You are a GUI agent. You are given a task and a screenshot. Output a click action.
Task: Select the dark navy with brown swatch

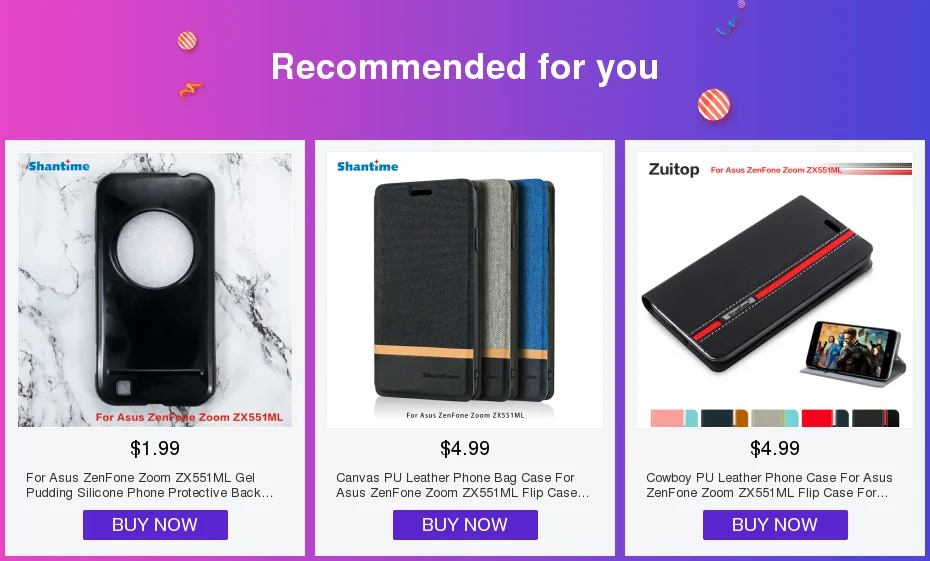[x=724, y=418]
